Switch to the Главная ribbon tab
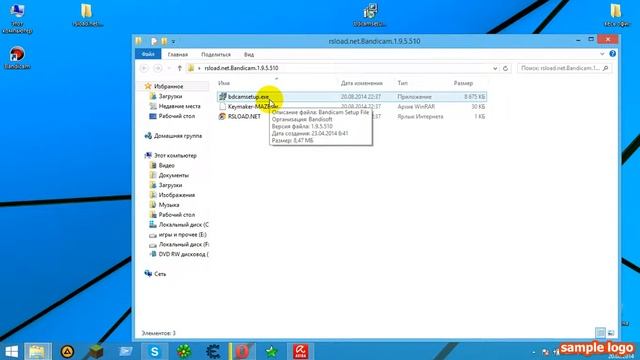The height and width of the screenshot is (360, 640). point(178,54)
